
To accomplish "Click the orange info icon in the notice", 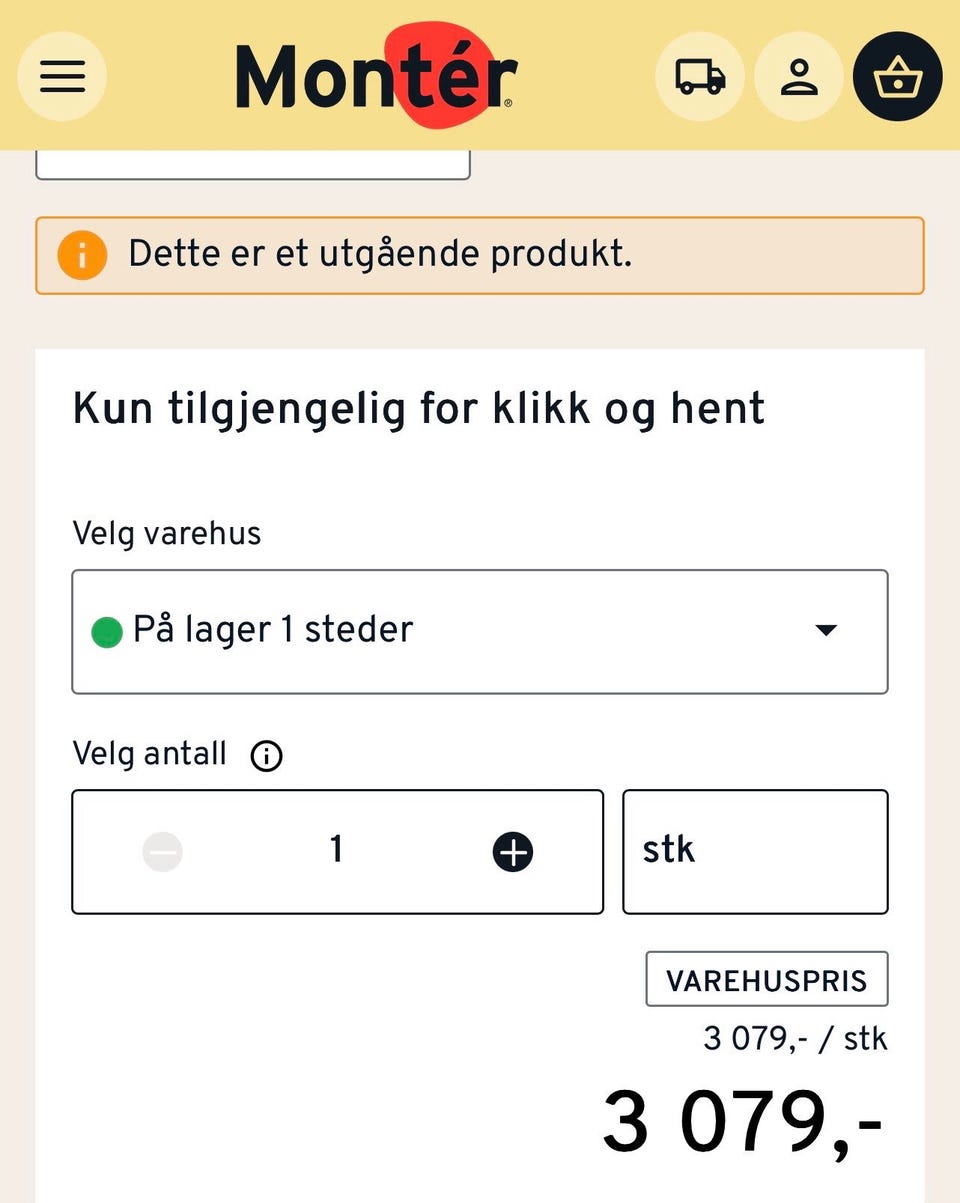I will coord(82,255).
